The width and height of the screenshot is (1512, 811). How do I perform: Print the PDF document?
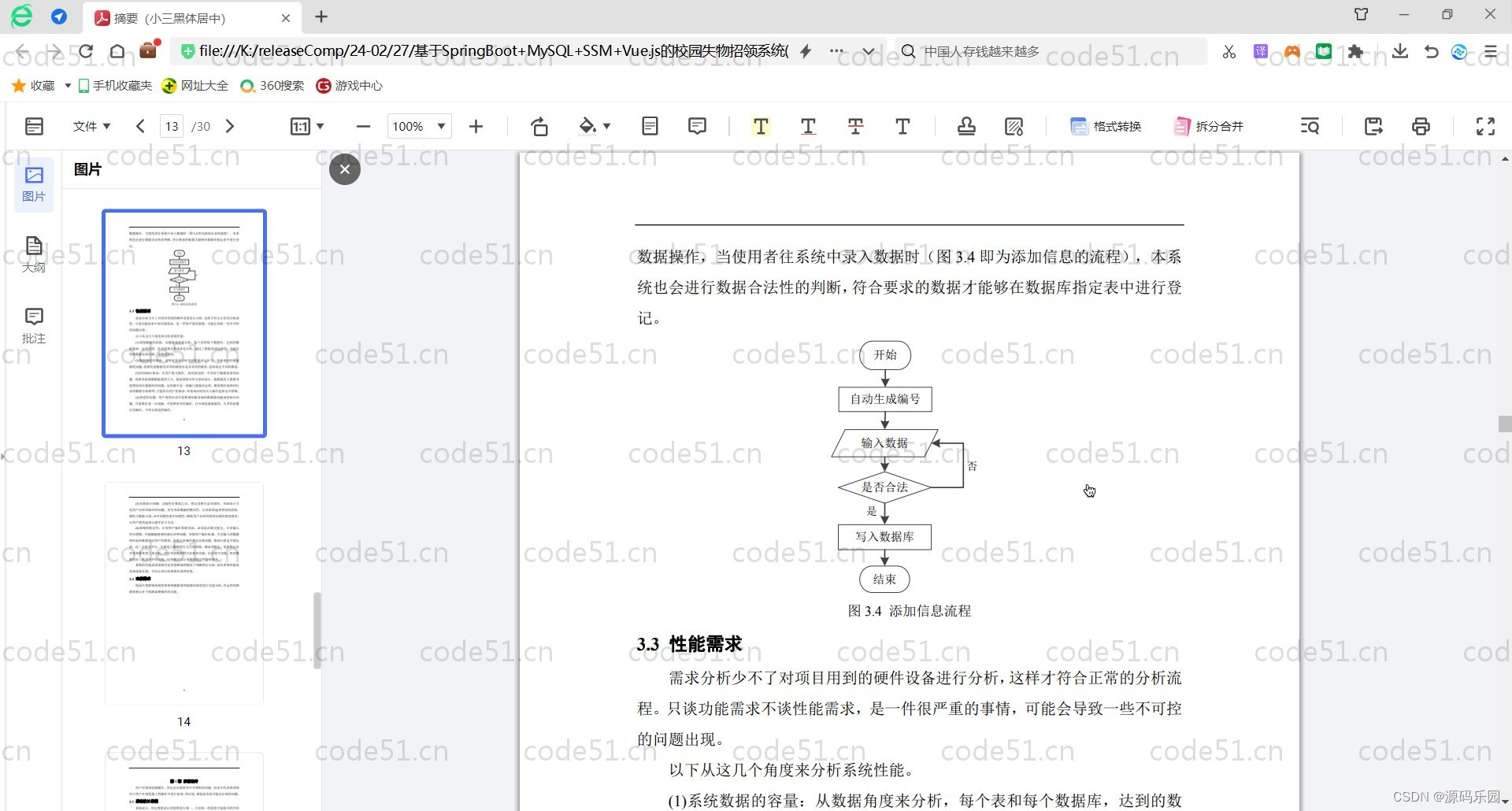coord(1421,126)
